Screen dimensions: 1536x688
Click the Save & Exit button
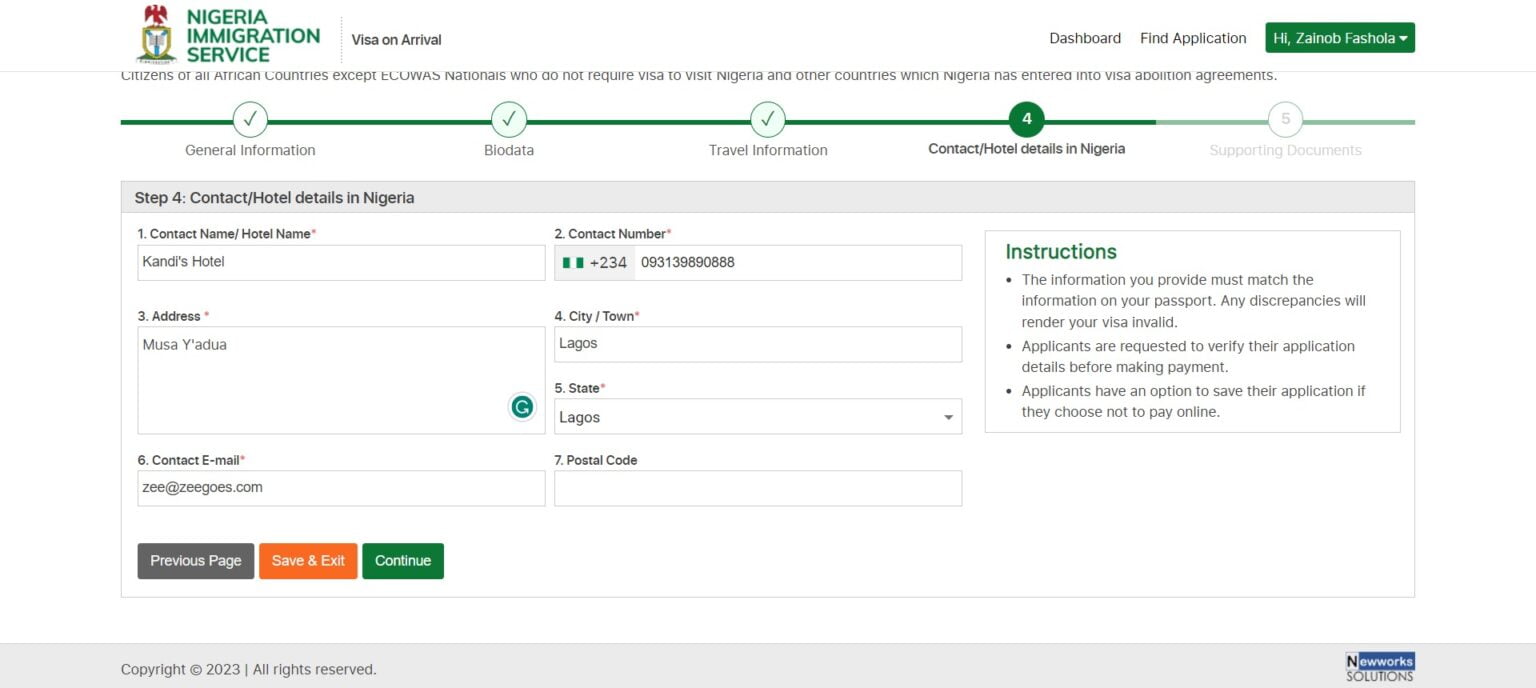pyautogui.click(x=308, y=561)
